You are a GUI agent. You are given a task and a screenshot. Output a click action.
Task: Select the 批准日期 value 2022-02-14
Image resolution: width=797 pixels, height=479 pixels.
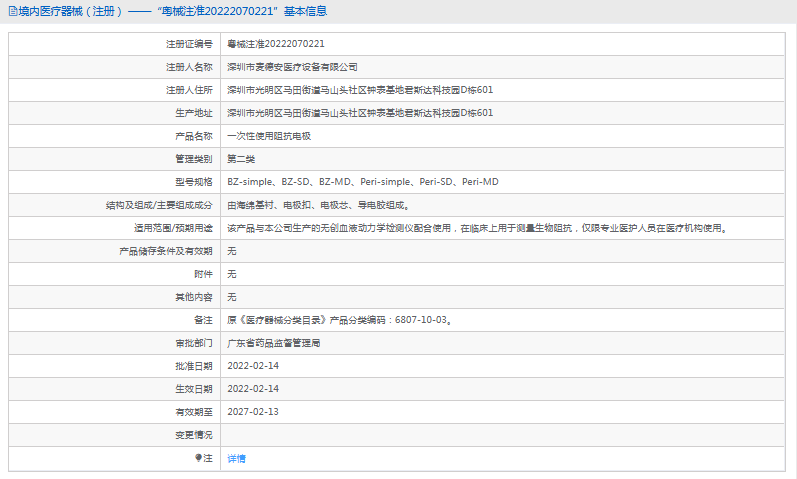coord(253,366)
